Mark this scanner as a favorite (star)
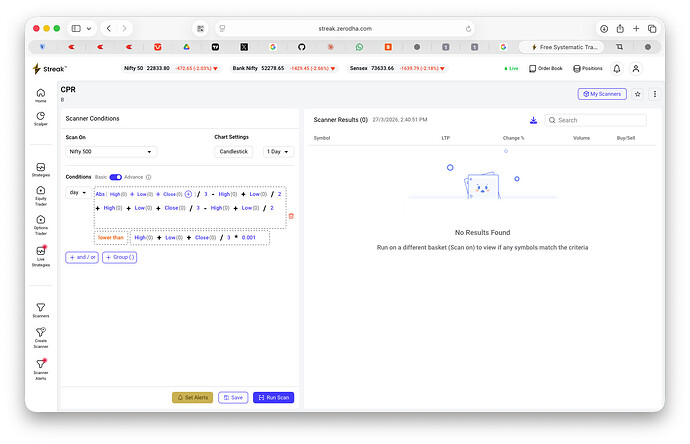Image resolution: width=690 pixels, height=444 pixels. [x=637, y=94]
